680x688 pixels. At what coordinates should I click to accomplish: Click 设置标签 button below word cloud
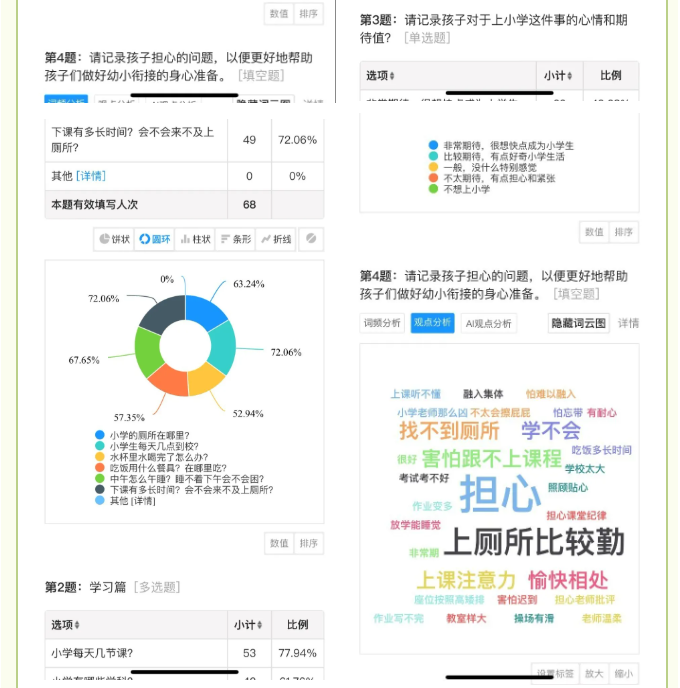[555, 673]
